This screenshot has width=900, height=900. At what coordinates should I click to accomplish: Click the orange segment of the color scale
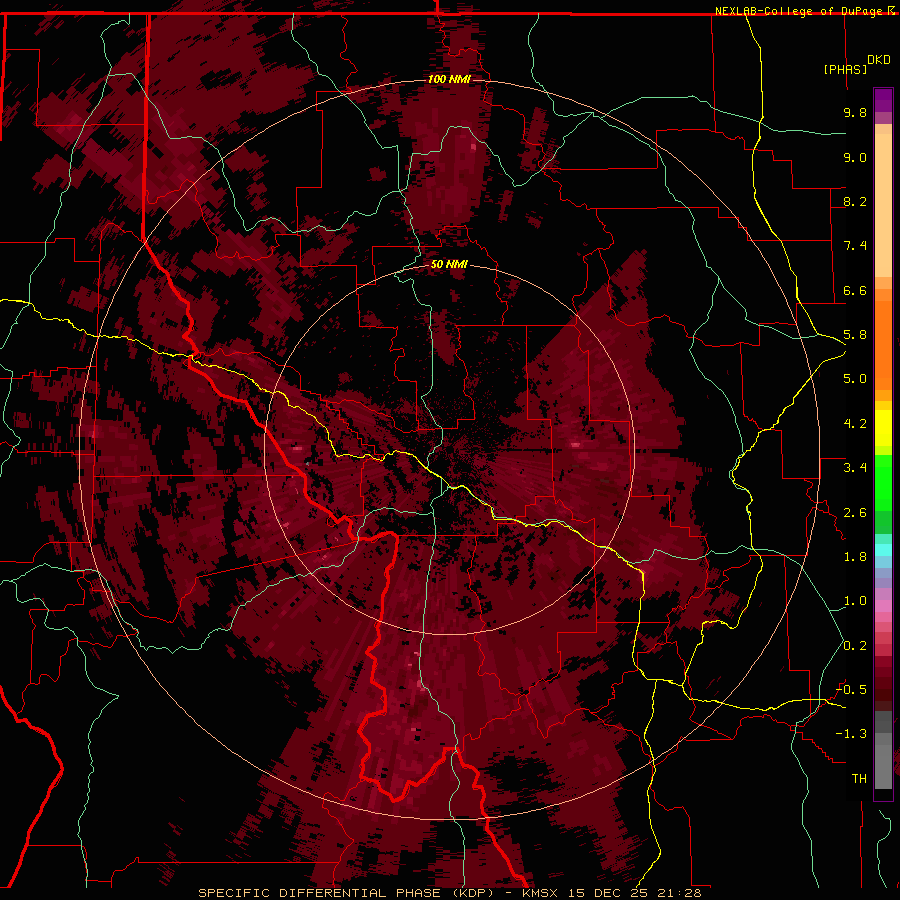[x=883, y=345]
